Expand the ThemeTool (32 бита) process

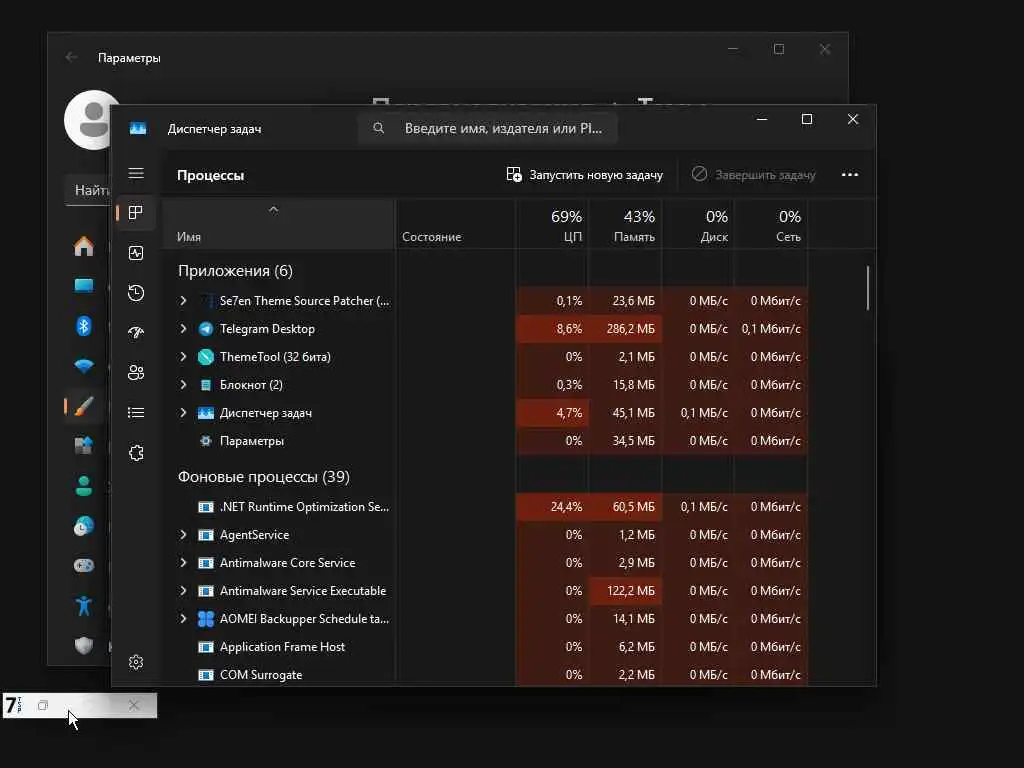click(184, 357)
